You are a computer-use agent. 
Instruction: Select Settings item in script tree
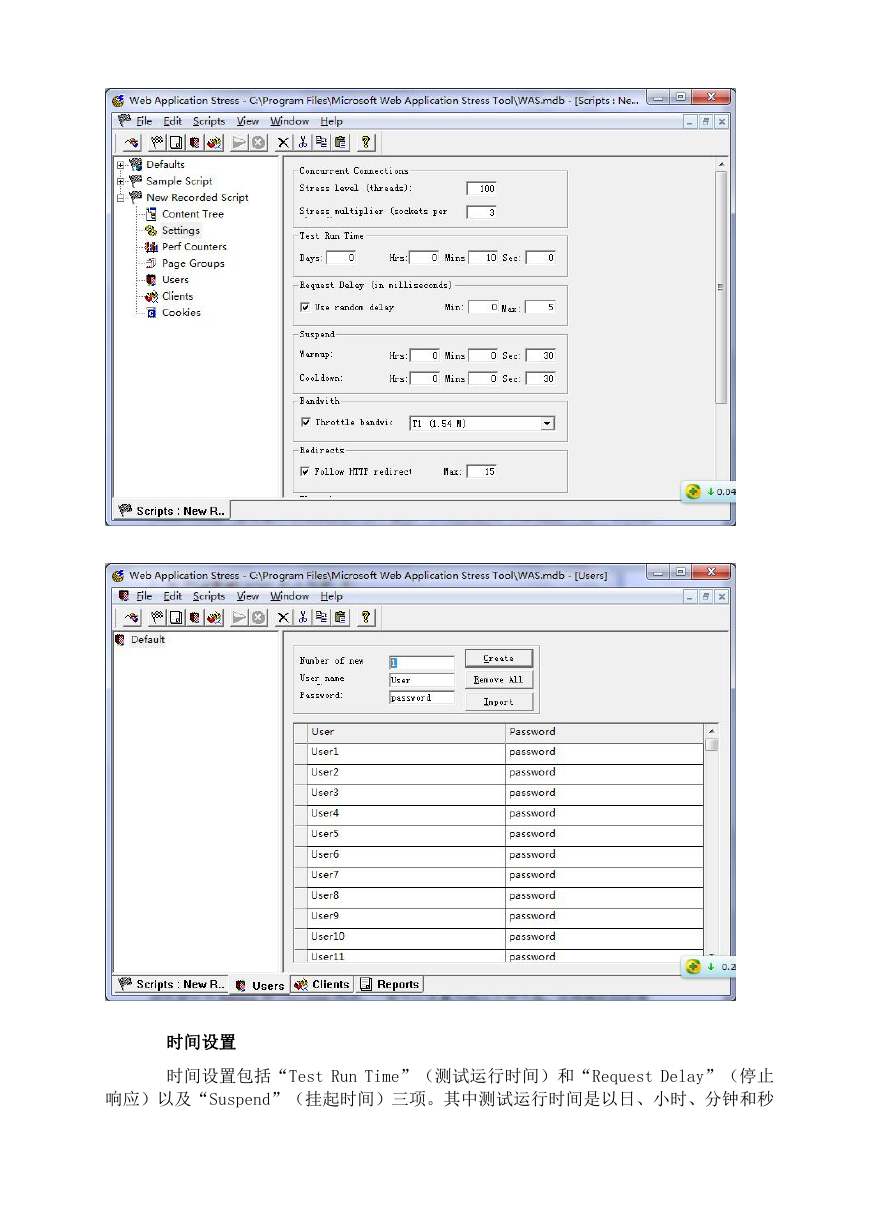pyautogui.click(x=181, y=231)
